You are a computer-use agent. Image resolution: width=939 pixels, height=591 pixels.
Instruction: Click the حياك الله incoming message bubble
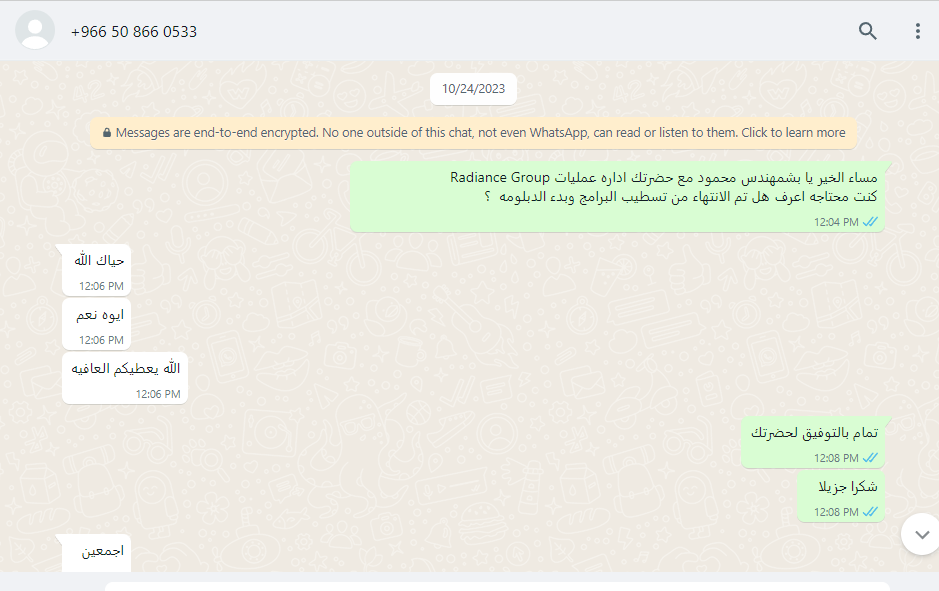[x=96, y=270]
